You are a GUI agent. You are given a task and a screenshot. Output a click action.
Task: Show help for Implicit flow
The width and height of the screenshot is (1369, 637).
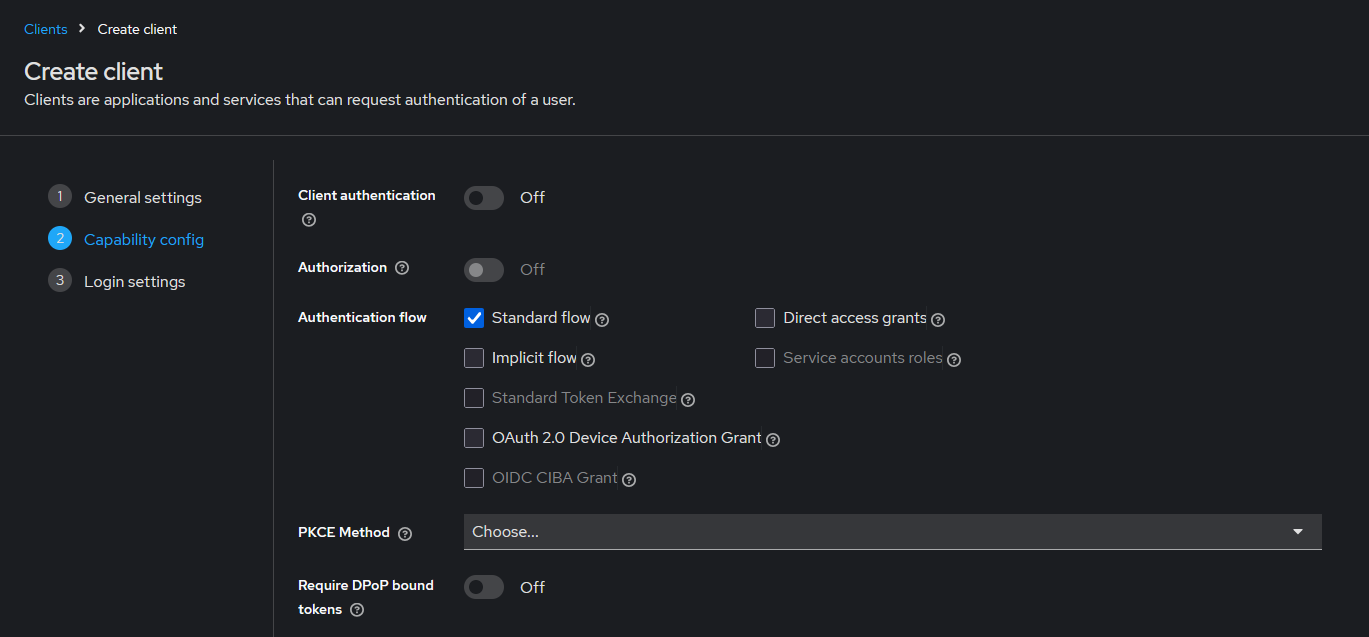click(x=588, y=360)
